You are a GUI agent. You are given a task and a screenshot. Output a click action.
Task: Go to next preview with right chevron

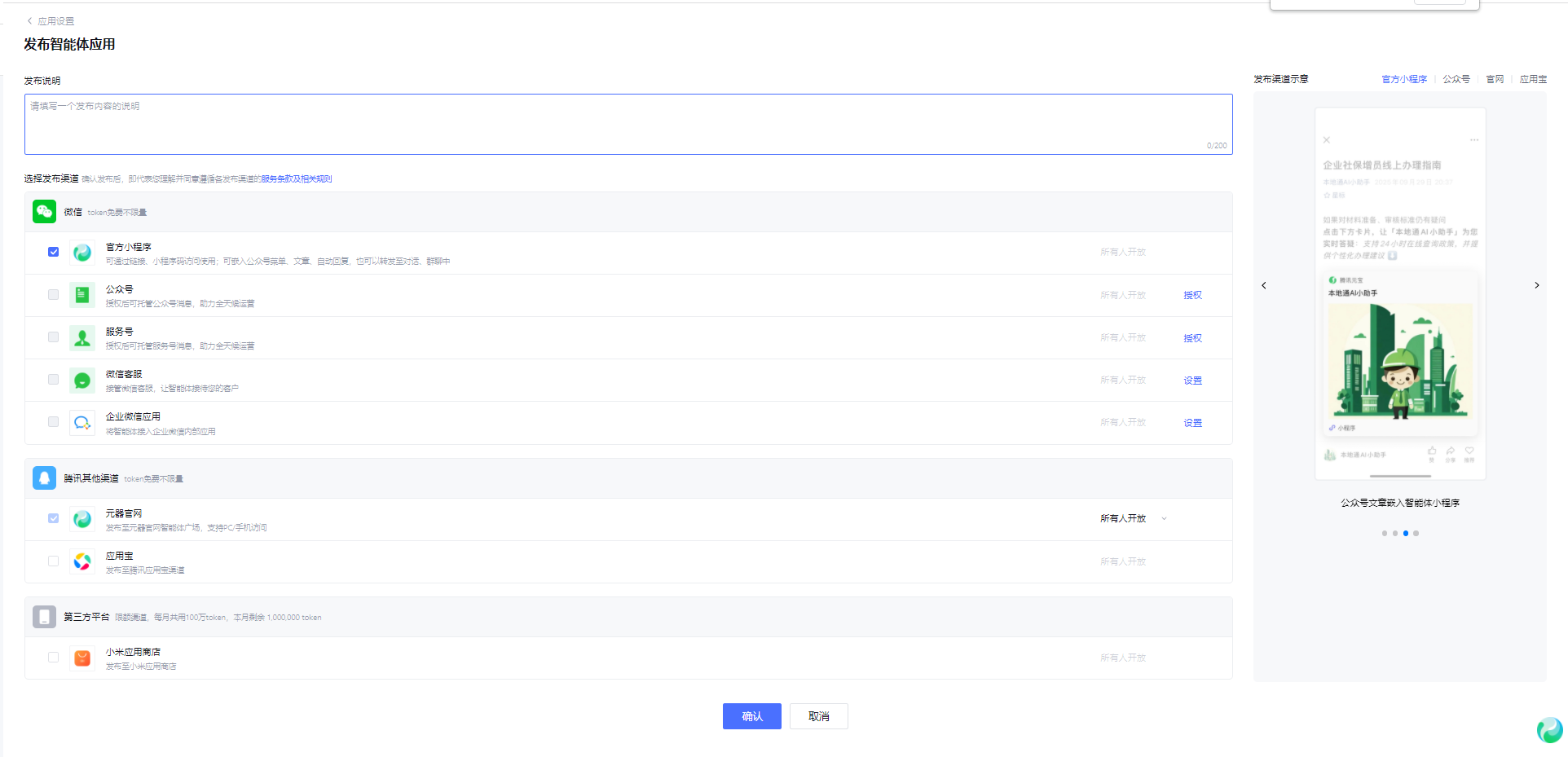coord(1536,285)
